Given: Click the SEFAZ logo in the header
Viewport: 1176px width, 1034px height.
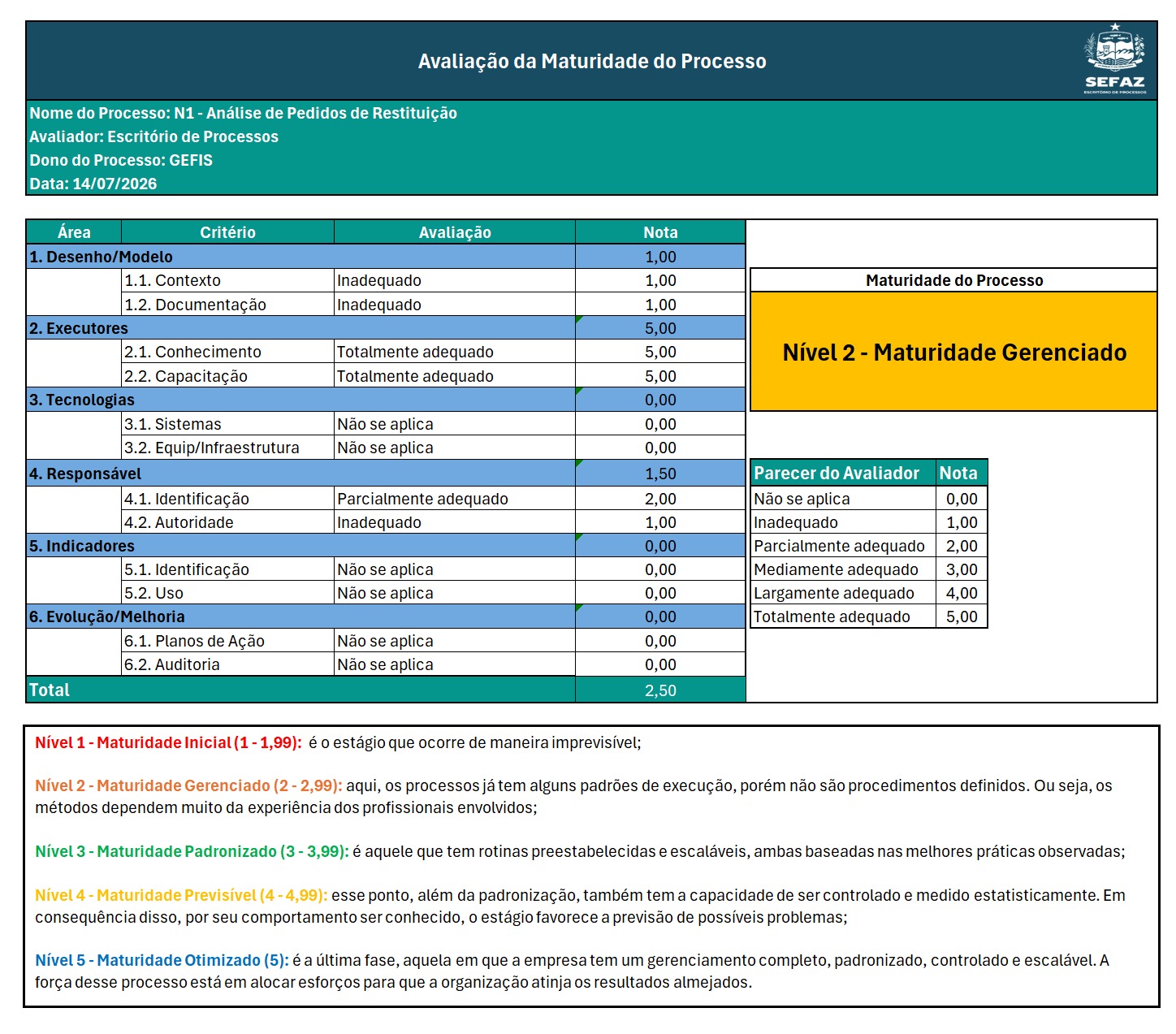Looking at the screenshot, I should (1115, 58).
